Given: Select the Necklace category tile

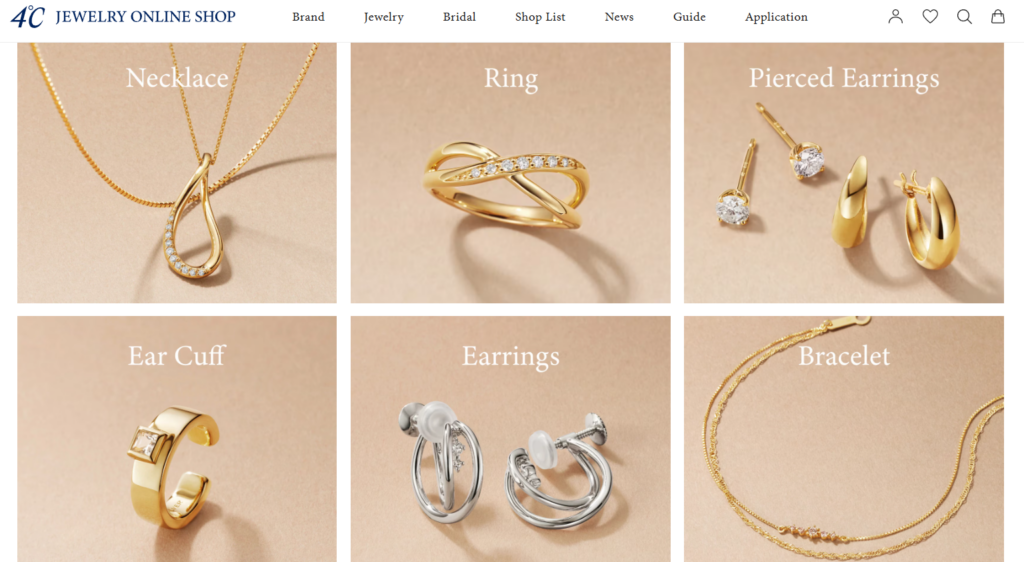Looking at the screenshot, I should coord(177,173).
